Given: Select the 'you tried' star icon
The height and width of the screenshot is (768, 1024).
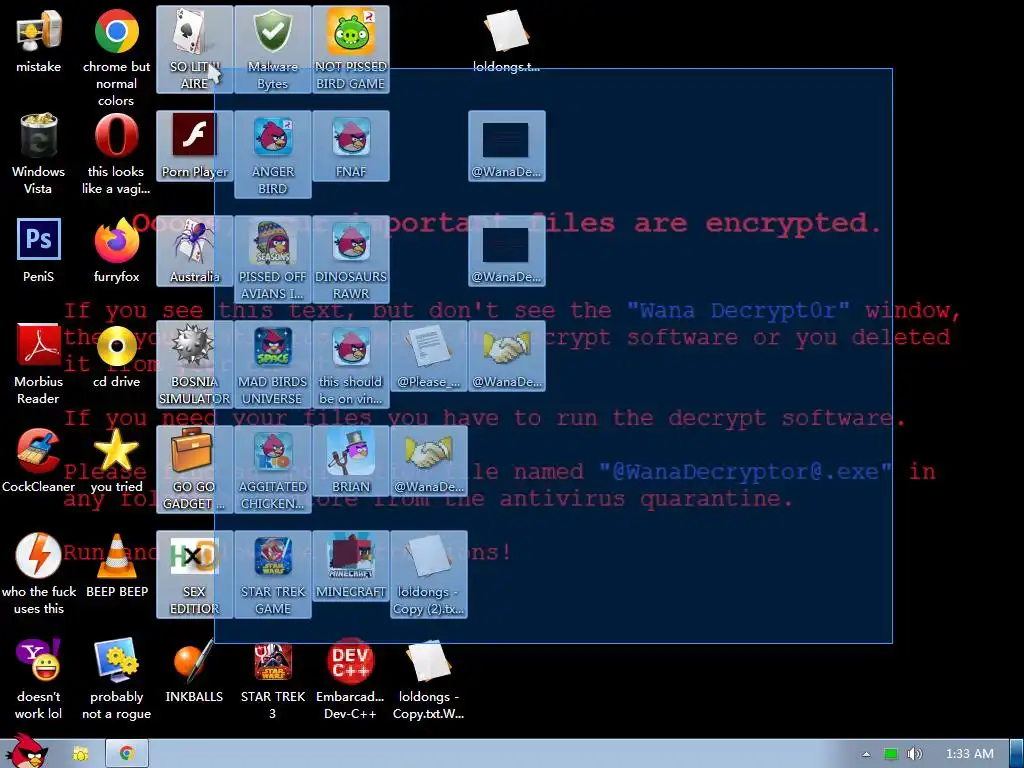Looking at the screenshot, I should pos(116,461).
